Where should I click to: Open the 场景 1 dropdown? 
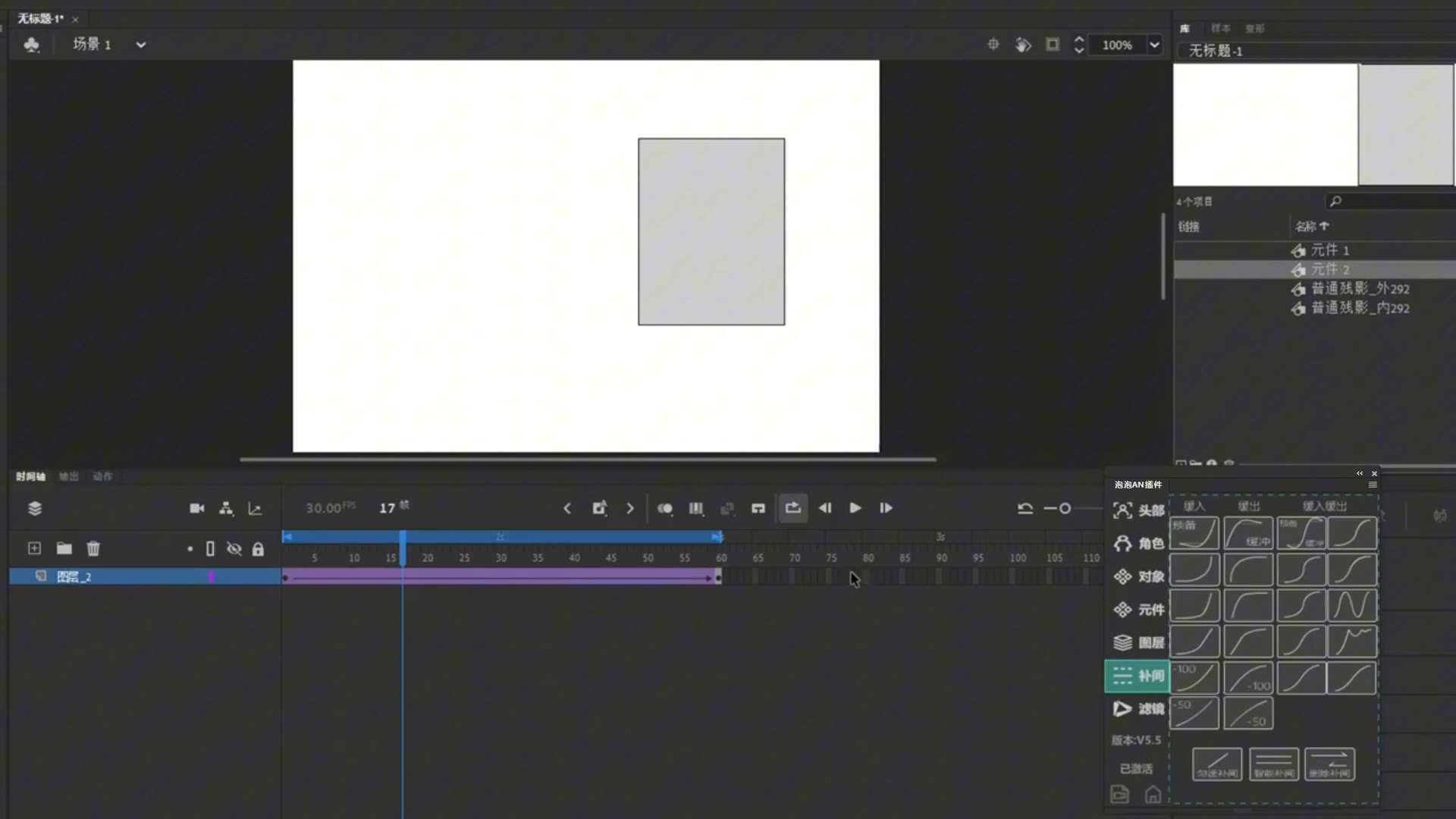click(x=140, y=44)
